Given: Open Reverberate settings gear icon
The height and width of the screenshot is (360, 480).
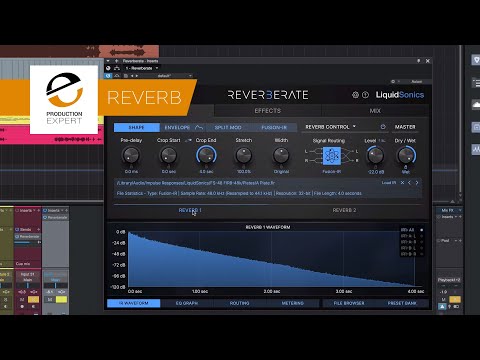Looking at the screenshot, I should click(355, 95).
